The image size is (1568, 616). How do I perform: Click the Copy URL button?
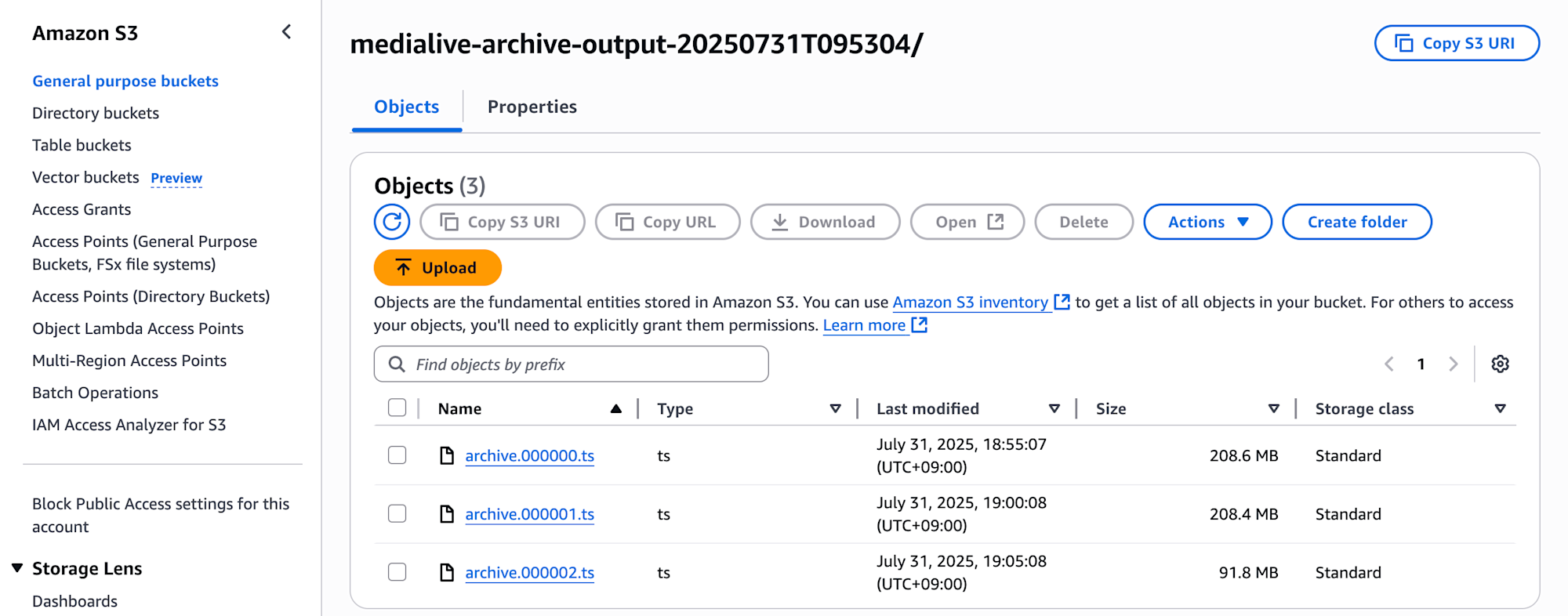click(667, 222)
